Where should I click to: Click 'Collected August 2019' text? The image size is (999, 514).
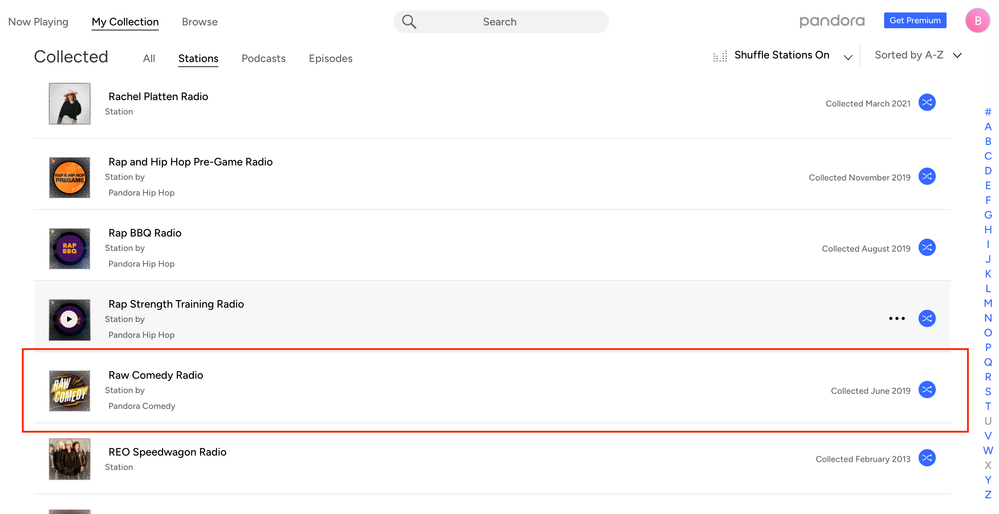pos(866,249)
